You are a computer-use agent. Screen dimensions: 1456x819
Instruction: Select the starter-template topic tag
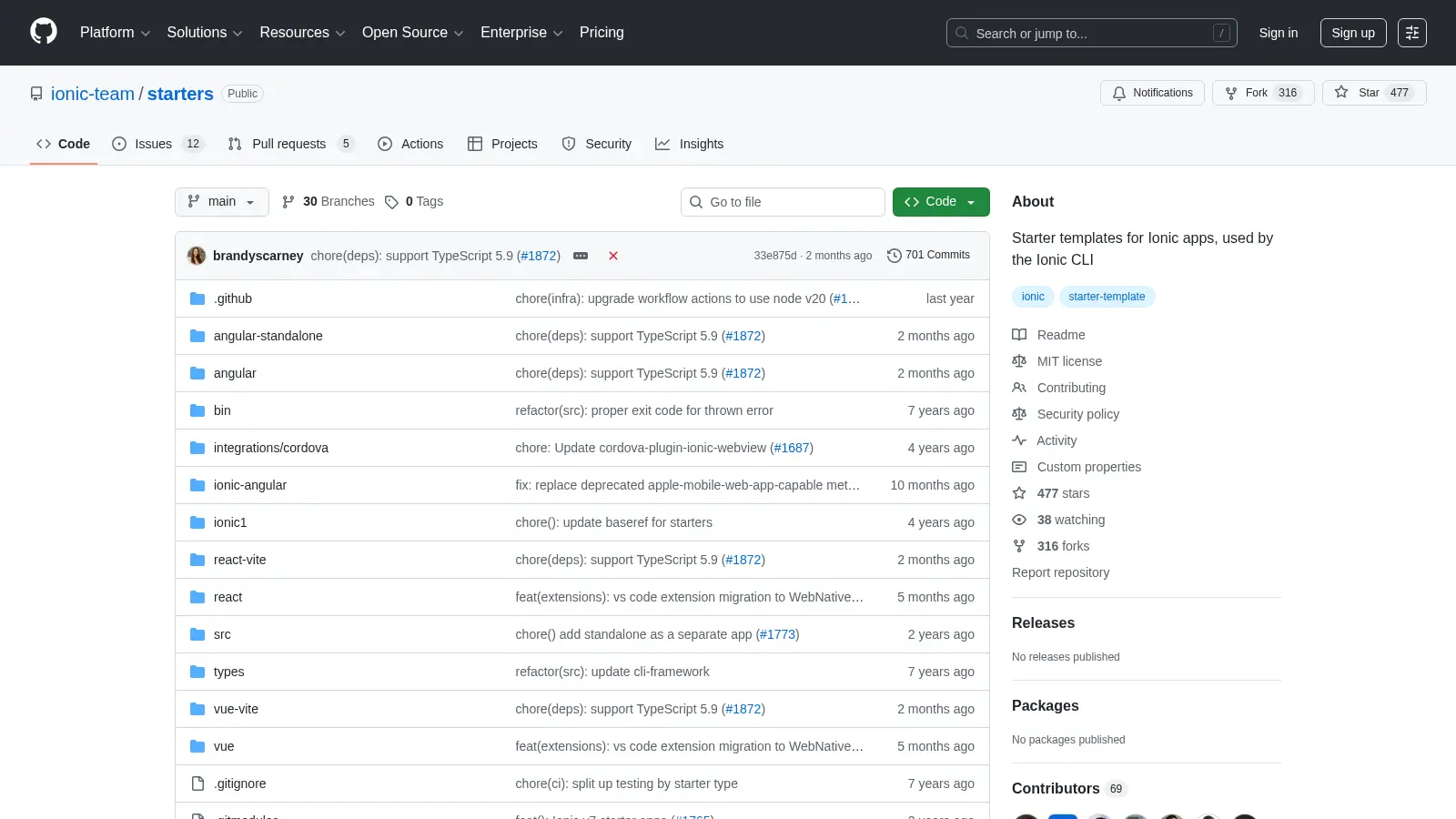[1107, 297]
